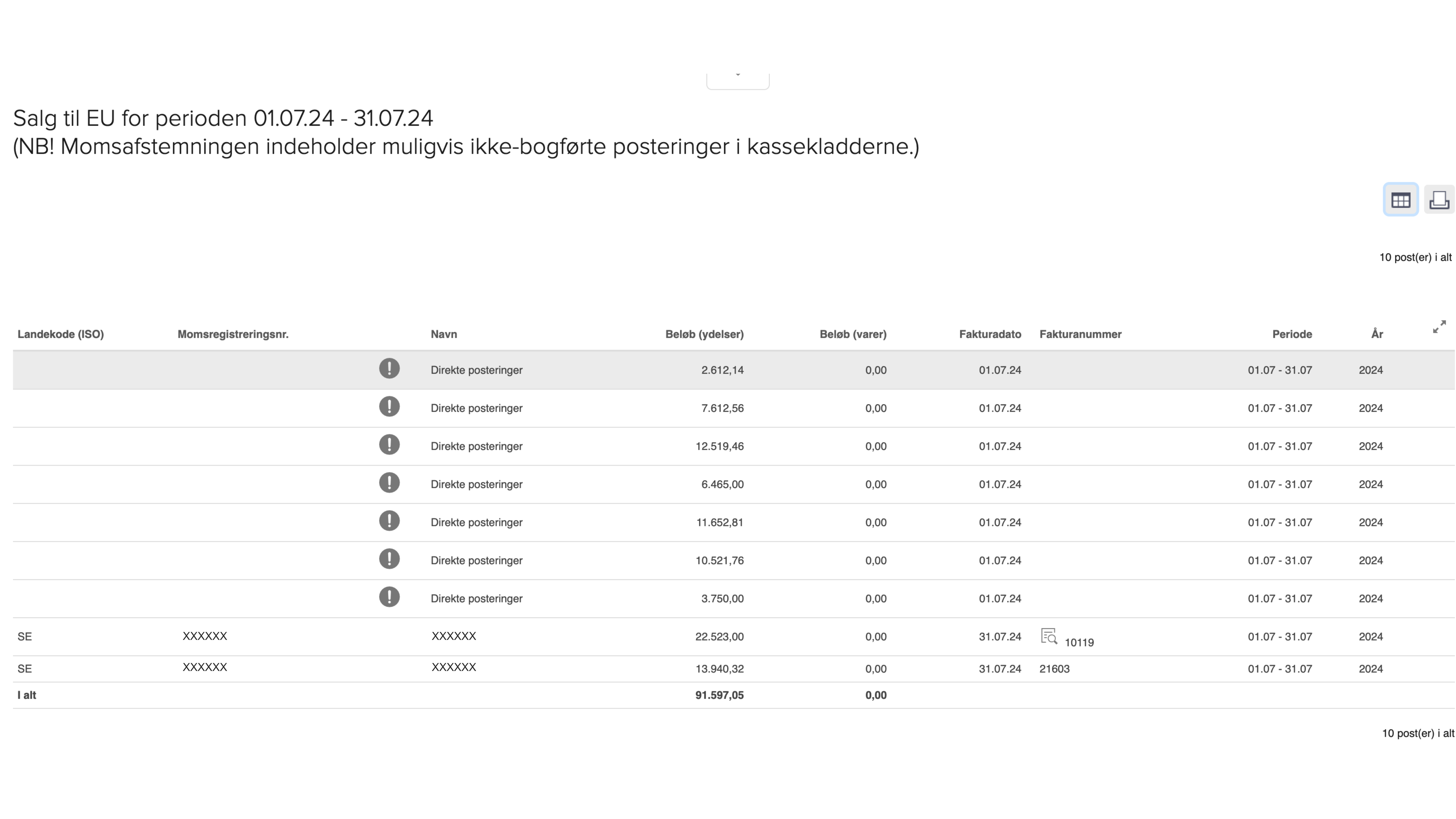Open invoice number 21603
Image resolution: width=1456 pixels, height=819 pixels.
(1054, 669)
